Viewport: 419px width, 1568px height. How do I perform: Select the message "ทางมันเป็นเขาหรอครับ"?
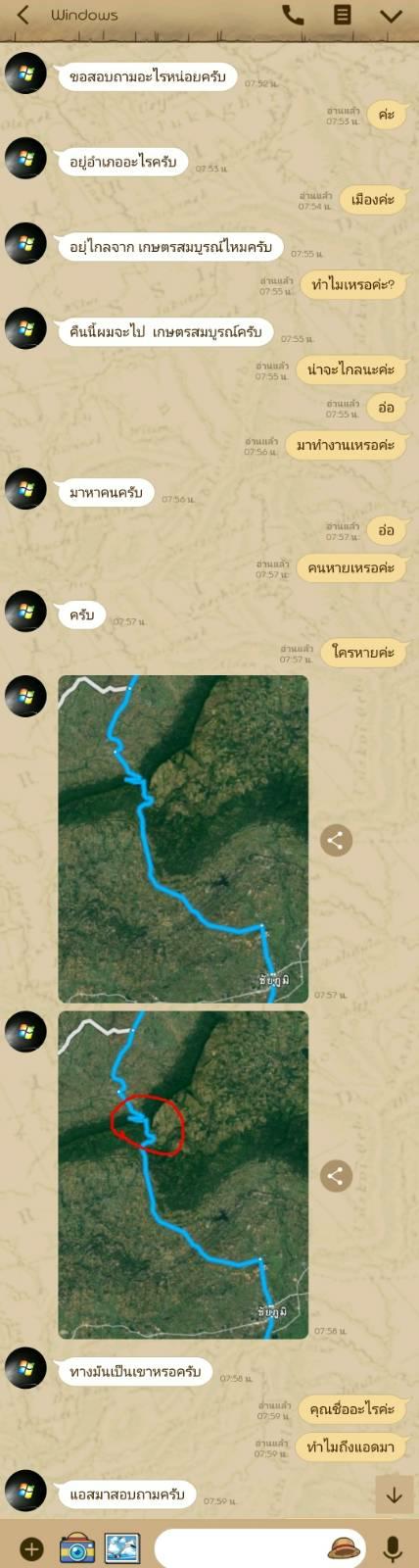pos(135,1371)
